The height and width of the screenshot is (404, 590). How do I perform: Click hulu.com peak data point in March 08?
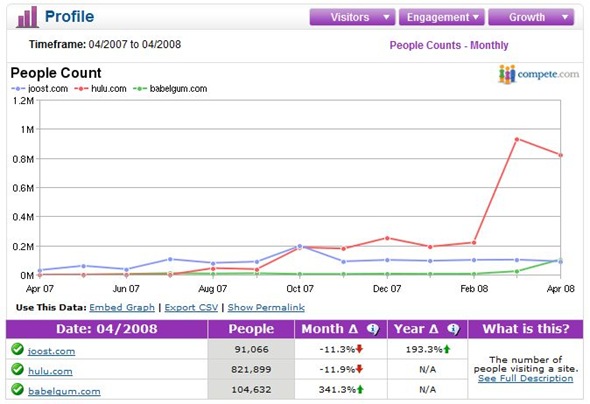click(517, 139)
